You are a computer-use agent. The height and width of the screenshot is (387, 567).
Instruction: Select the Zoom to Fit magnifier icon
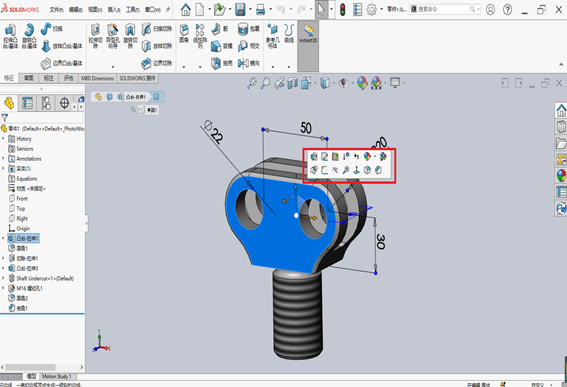(252, 83)
